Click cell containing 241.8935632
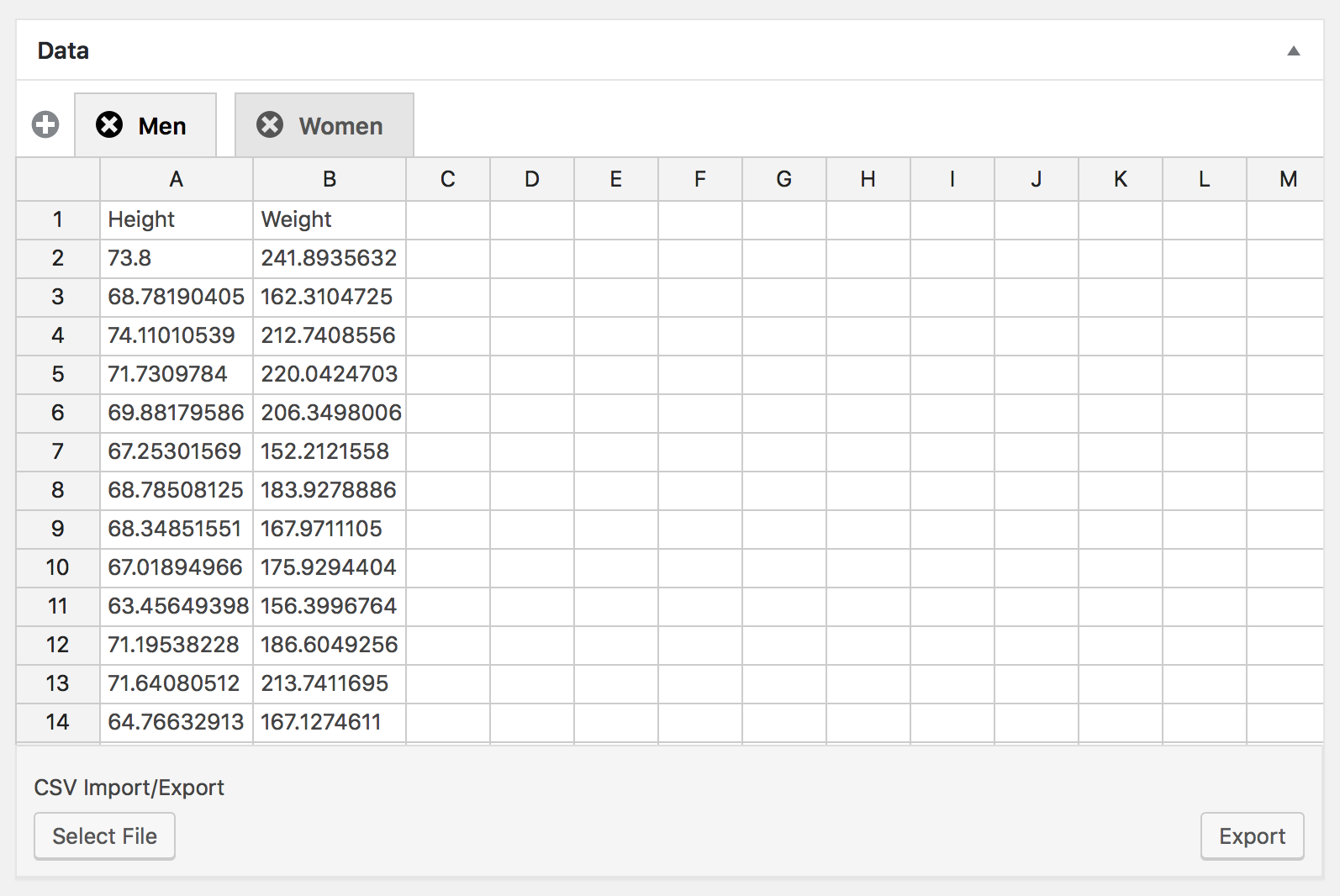Image resolution: width=1340 pixels, height=896 pixels. 330,259
